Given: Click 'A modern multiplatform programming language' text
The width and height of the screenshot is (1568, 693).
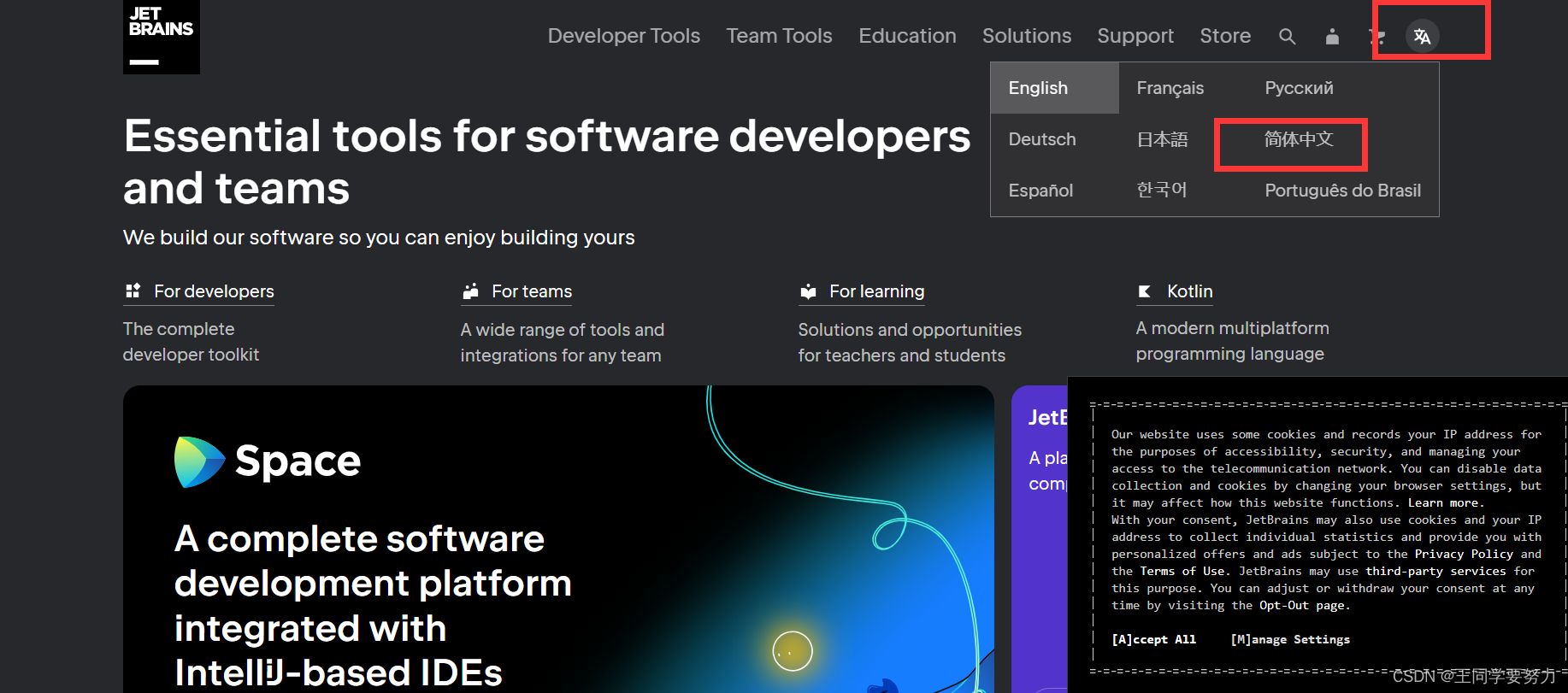Looking at the screenshot, I should 1232,341.
